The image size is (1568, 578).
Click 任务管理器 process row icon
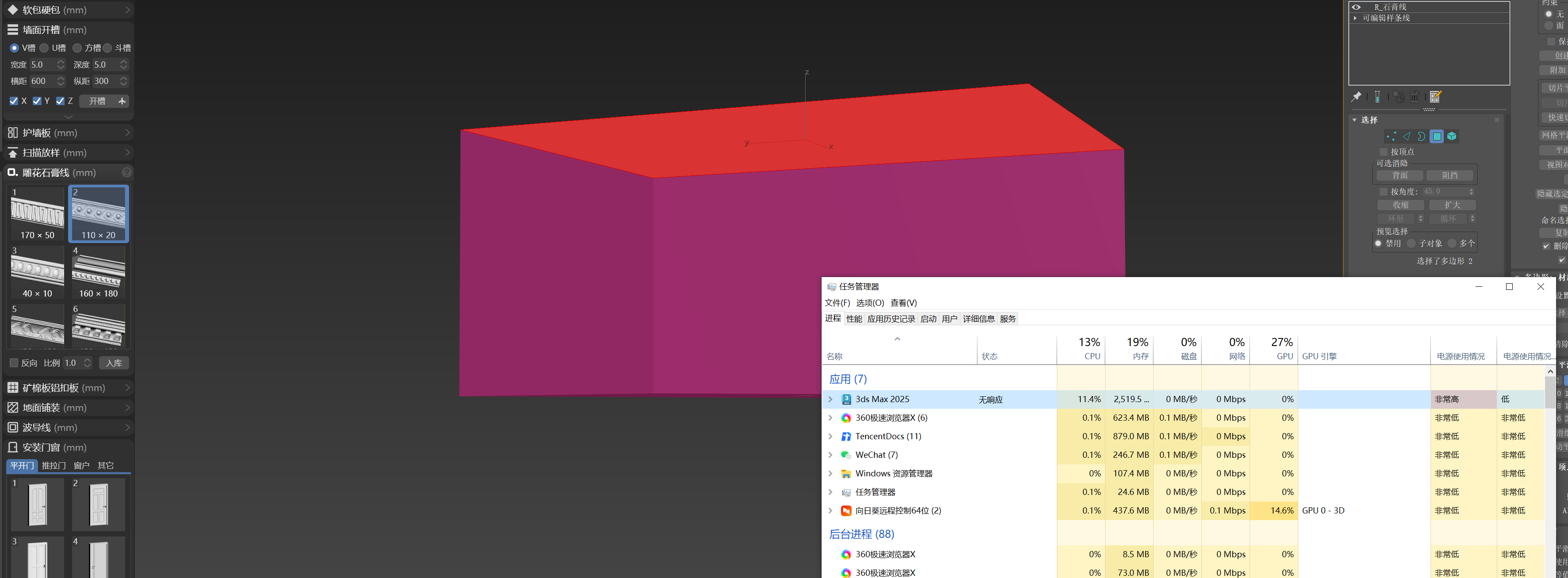point(846,492)
